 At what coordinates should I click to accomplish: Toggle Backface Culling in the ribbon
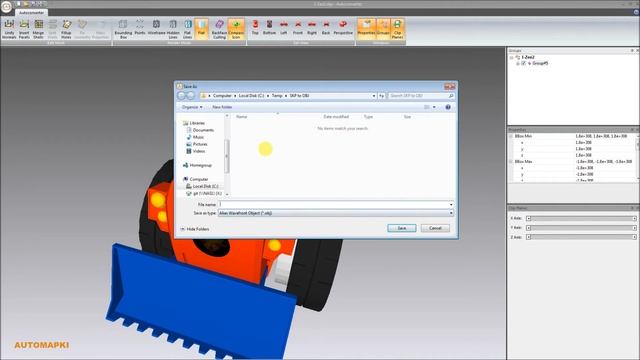coord(219,29)
